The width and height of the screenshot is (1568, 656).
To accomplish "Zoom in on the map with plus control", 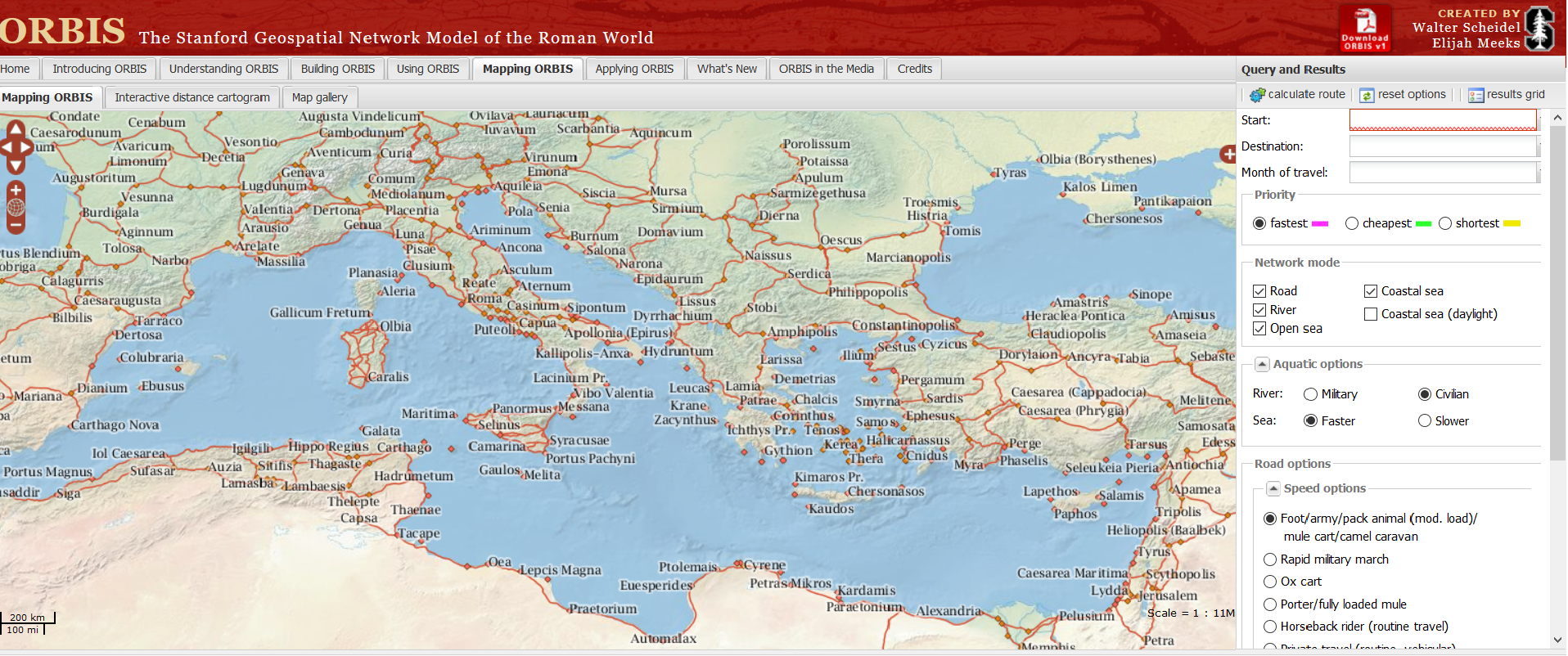I will pos(16,190).
